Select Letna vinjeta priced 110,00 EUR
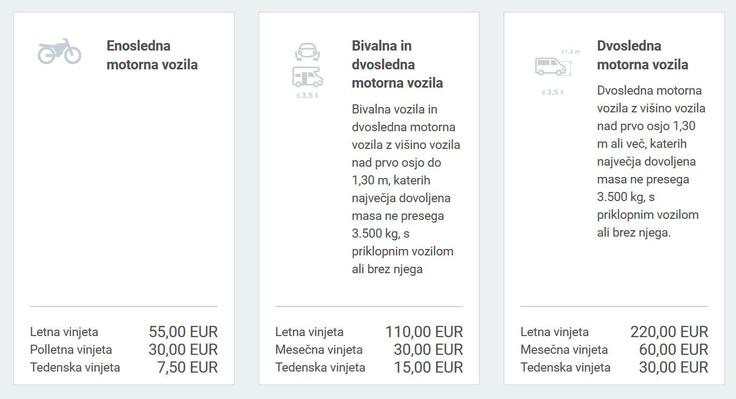736x399 pixels. pyautogui.click(x=369, y=332)
